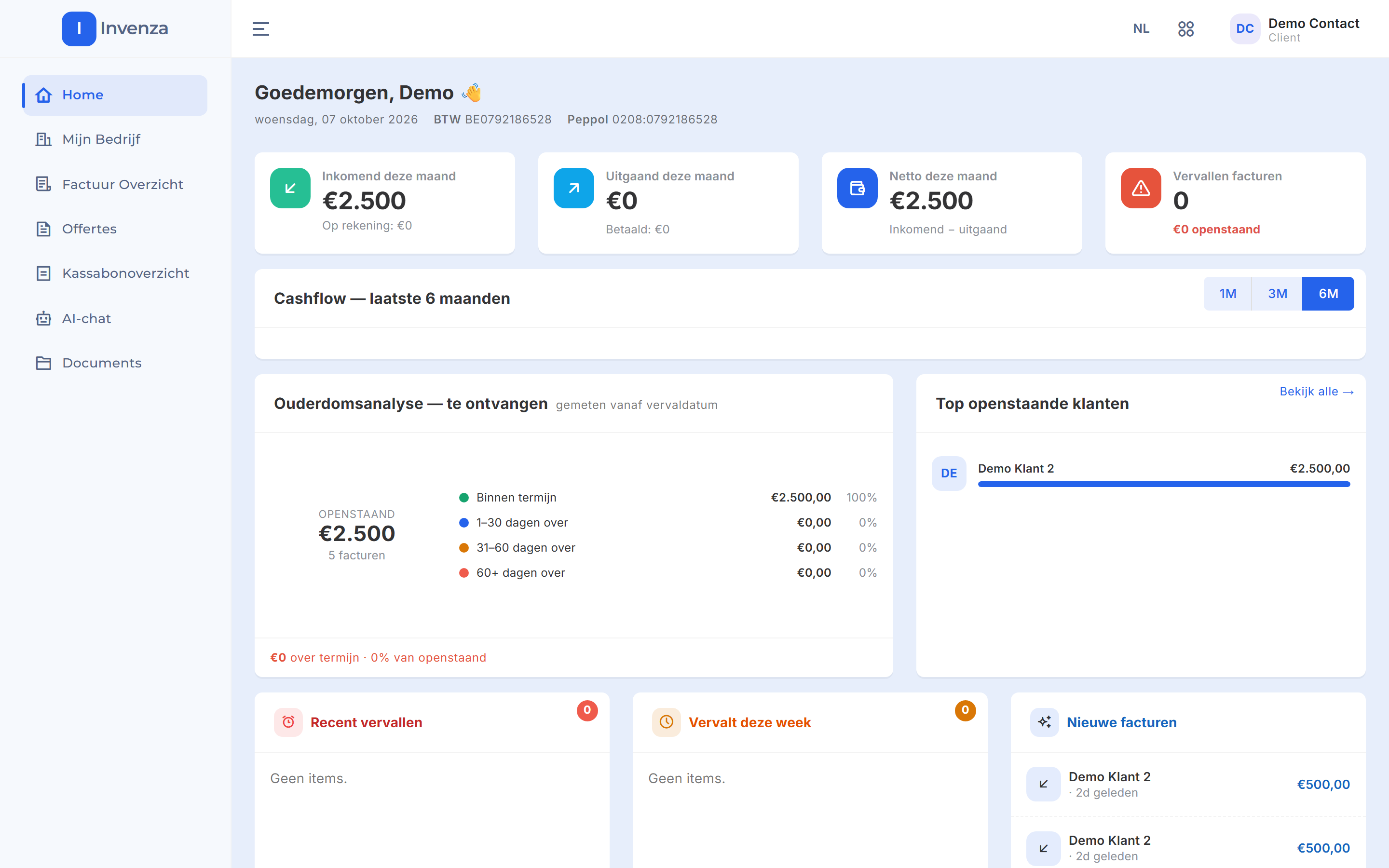
Task: Click the Invenza logo icon
Action: pos(79,28)
